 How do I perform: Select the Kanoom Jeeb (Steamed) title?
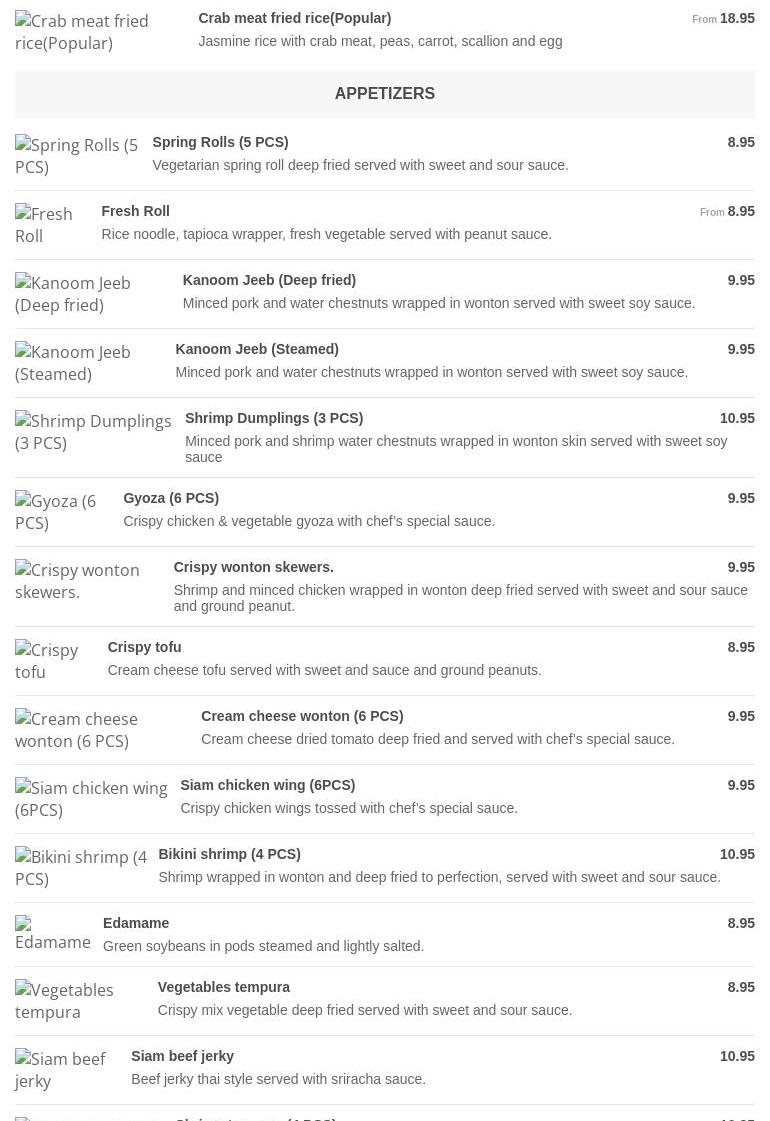(x=257, y=349)
